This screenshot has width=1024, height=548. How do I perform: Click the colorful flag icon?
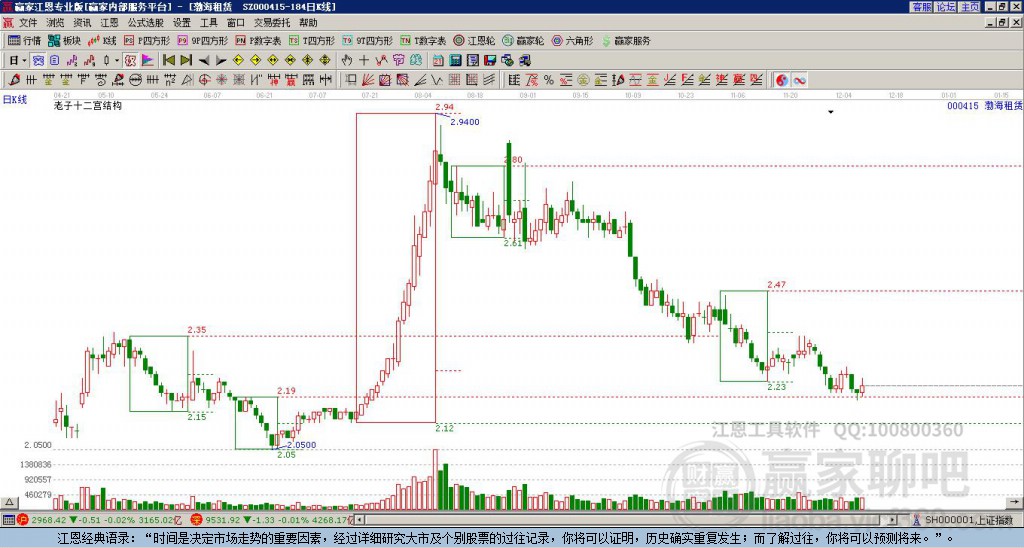(148, 61)
